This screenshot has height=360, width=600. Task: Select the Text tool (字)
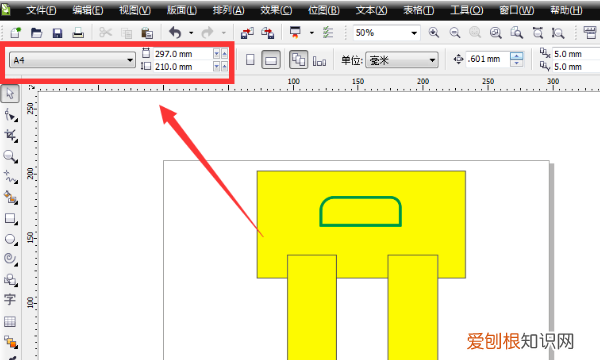(x=10, y=300)
